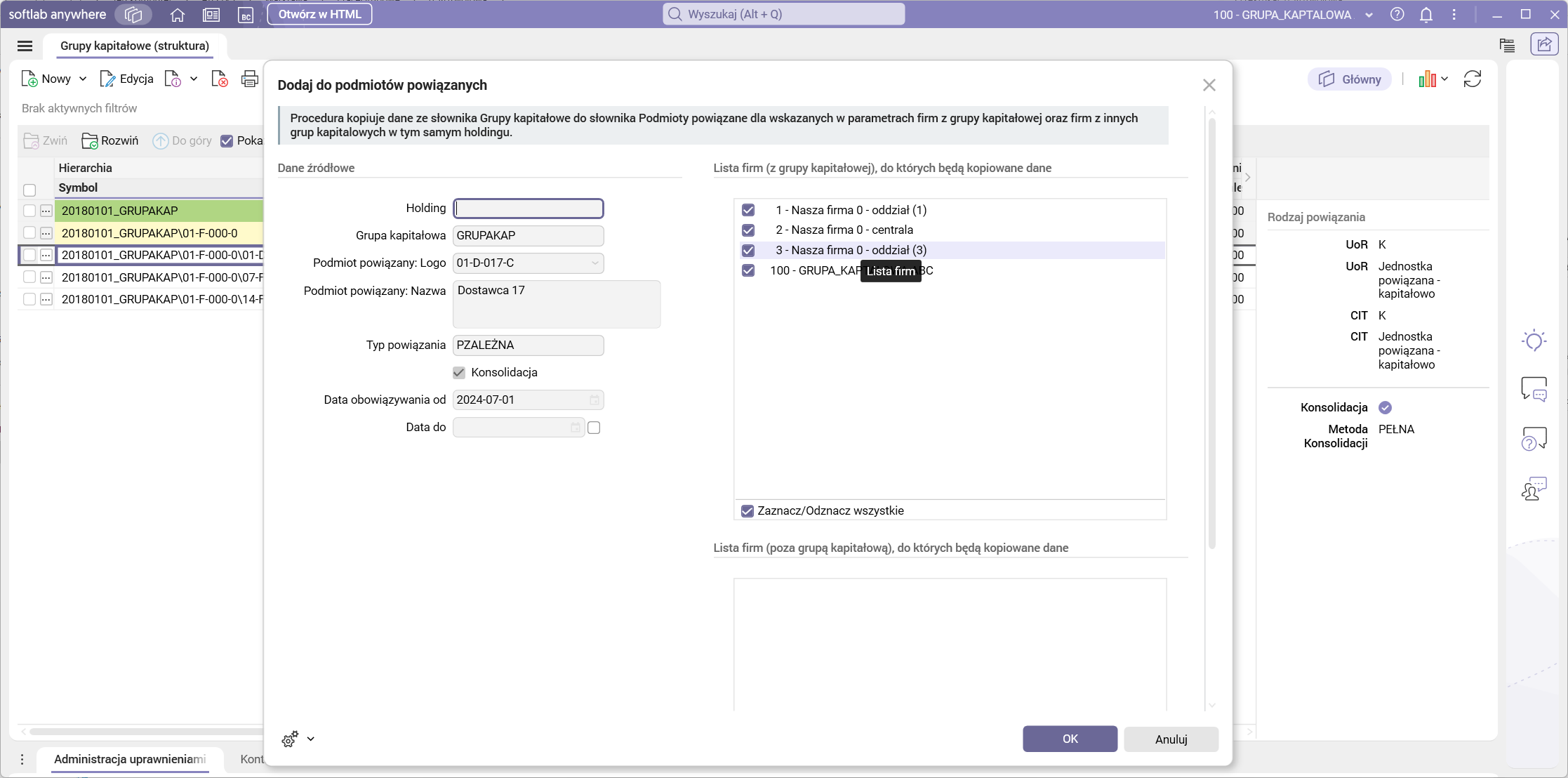Click the lightbulb icon in the right sidebar
Screen dimensions: 1568x778
coord(1534,341)
